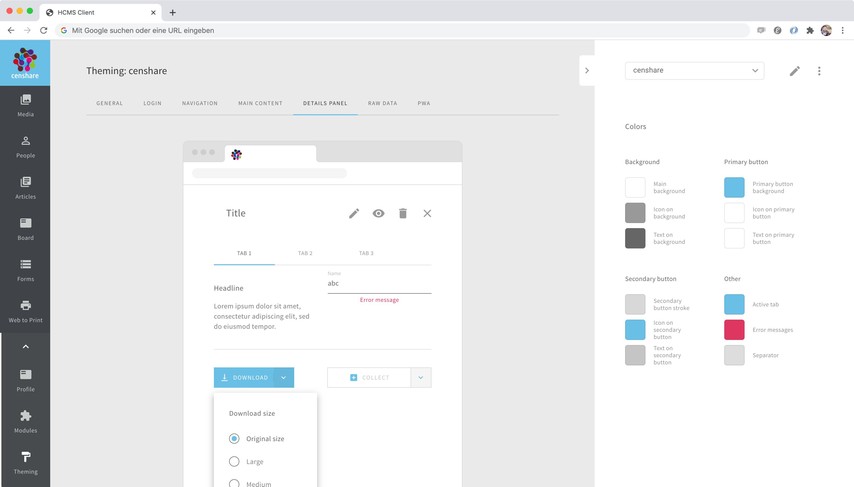Close the details preview with X icon
Viewport: 854px width, 487px height.
pos(428,214)
